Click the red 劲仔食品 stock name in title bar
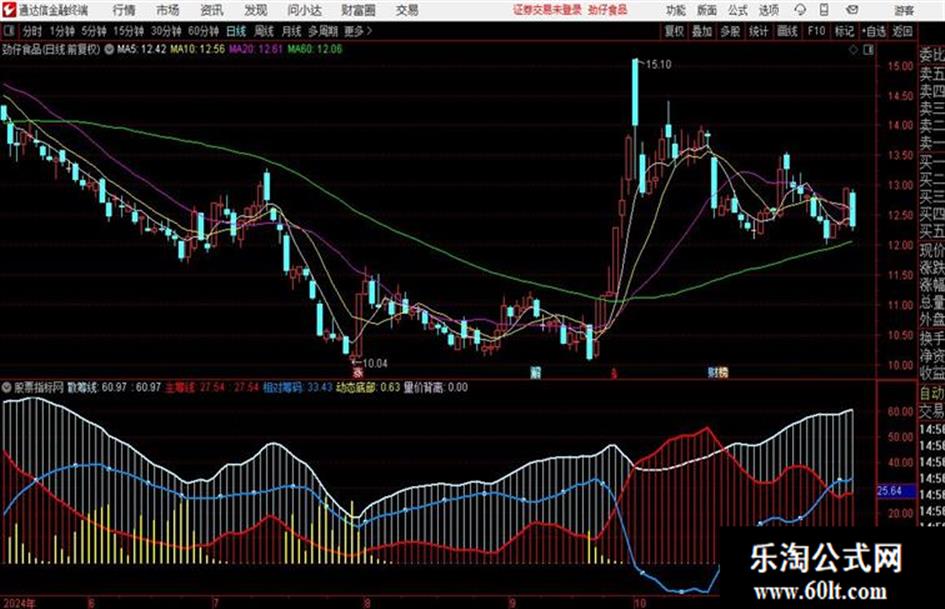This screenshot has height=609, width=945. (608, 10)
